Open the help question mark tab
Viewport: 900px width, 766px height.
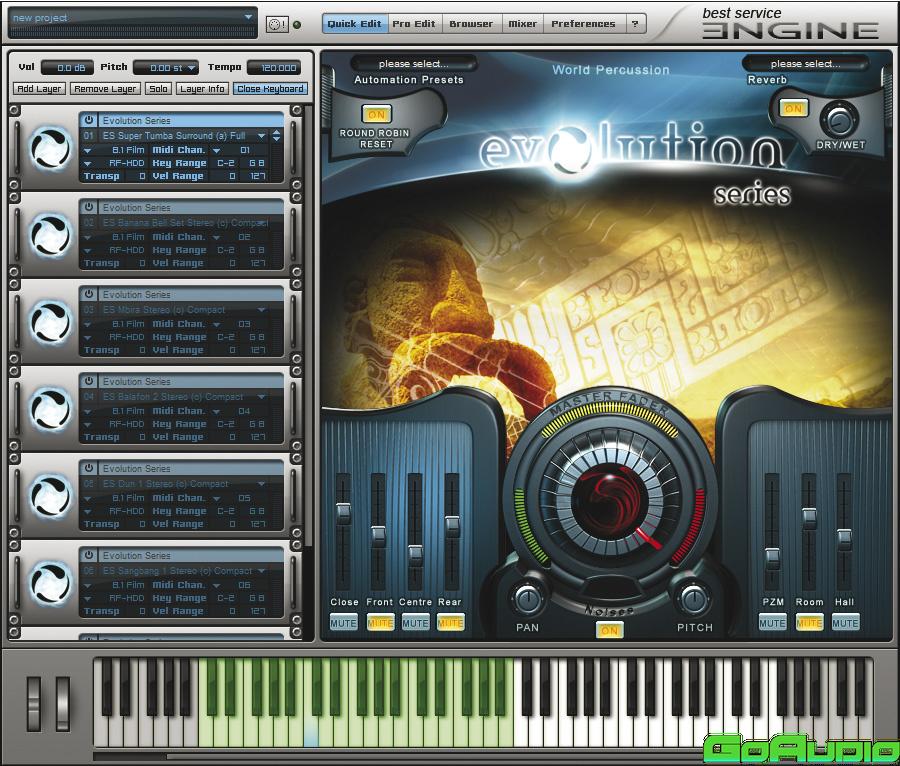pyautogui.click(x=635, y=24)
